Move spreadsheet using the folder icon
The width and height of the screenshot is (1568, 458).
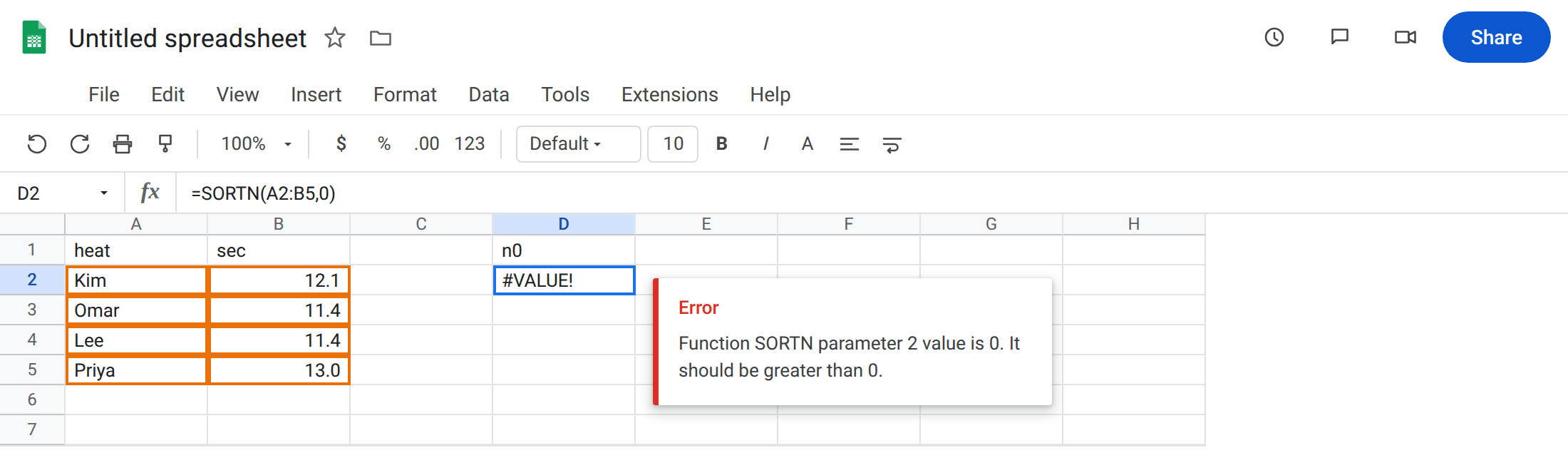[381, 38]
